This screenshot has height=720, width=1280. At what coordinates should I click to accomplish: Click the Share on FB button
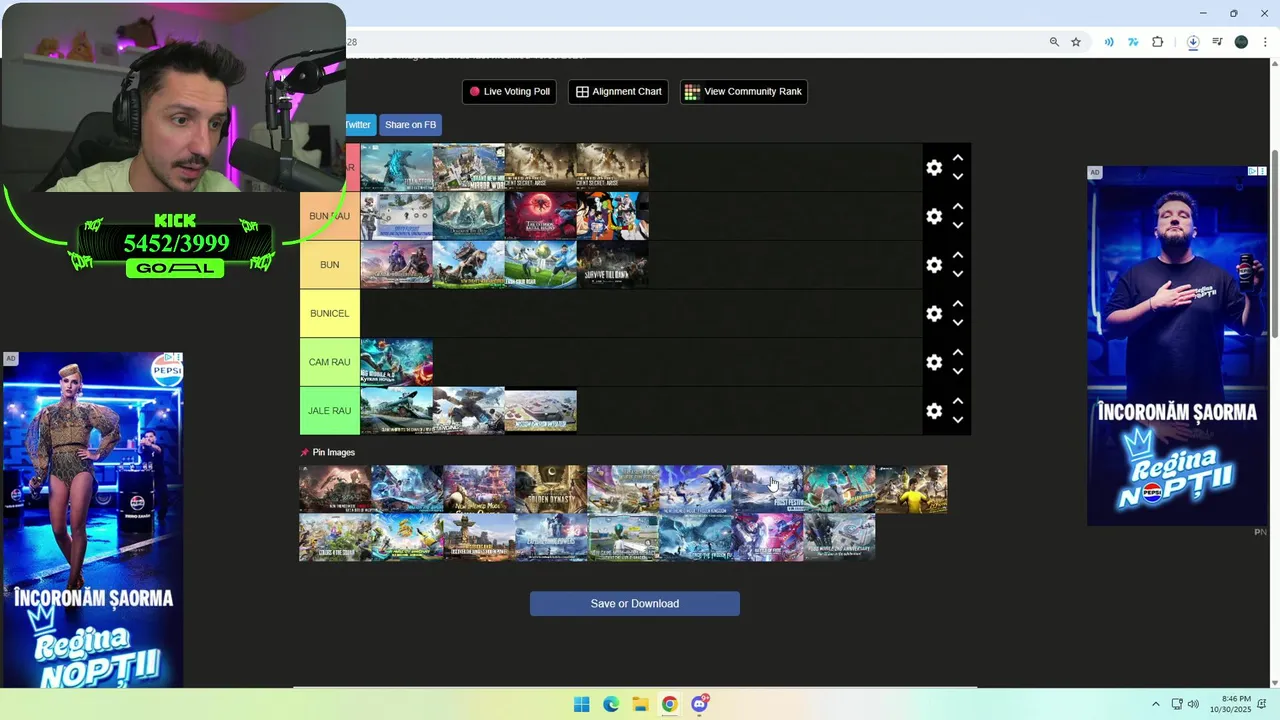[410, 125]
